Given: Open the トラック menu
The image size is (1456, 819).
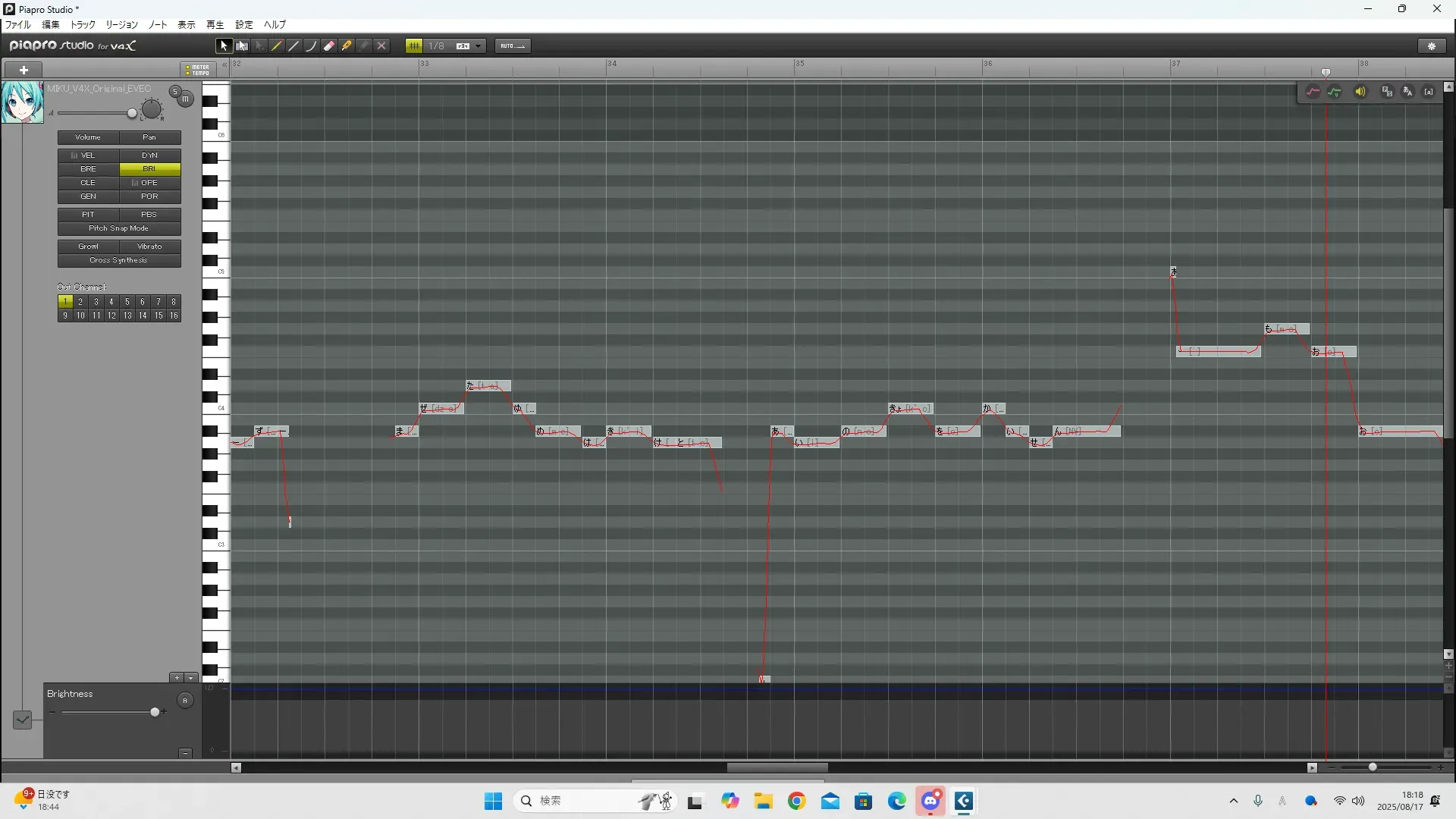Looking at the screenshot, I should 83,25.
